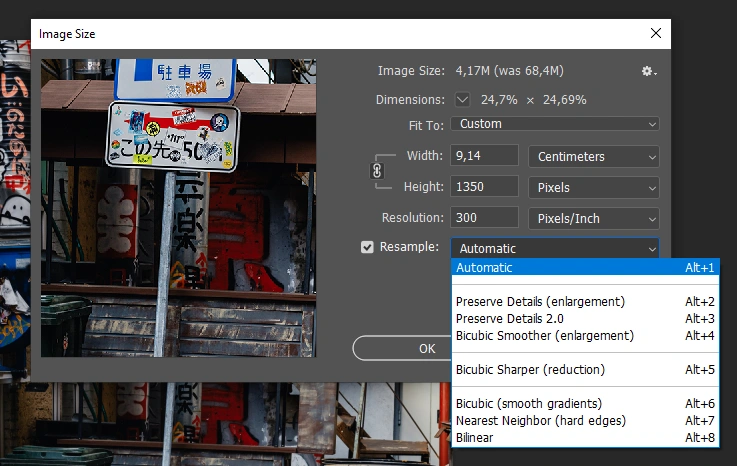Click the OK button
Viewport: 737px width, 466px height.
point(402,348)
